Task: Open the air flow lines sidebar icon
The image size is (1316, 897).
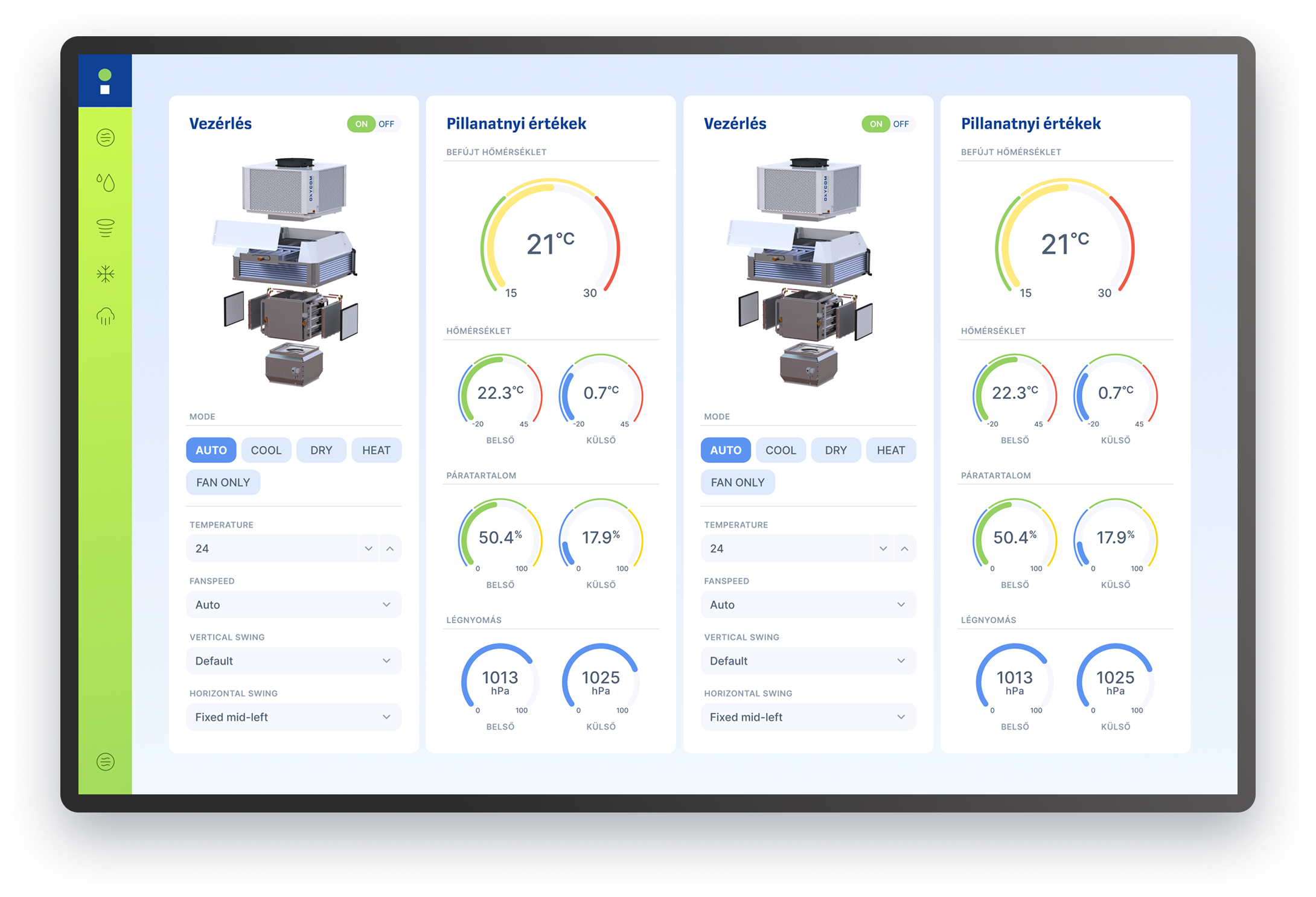Action: tap(106, 138)
